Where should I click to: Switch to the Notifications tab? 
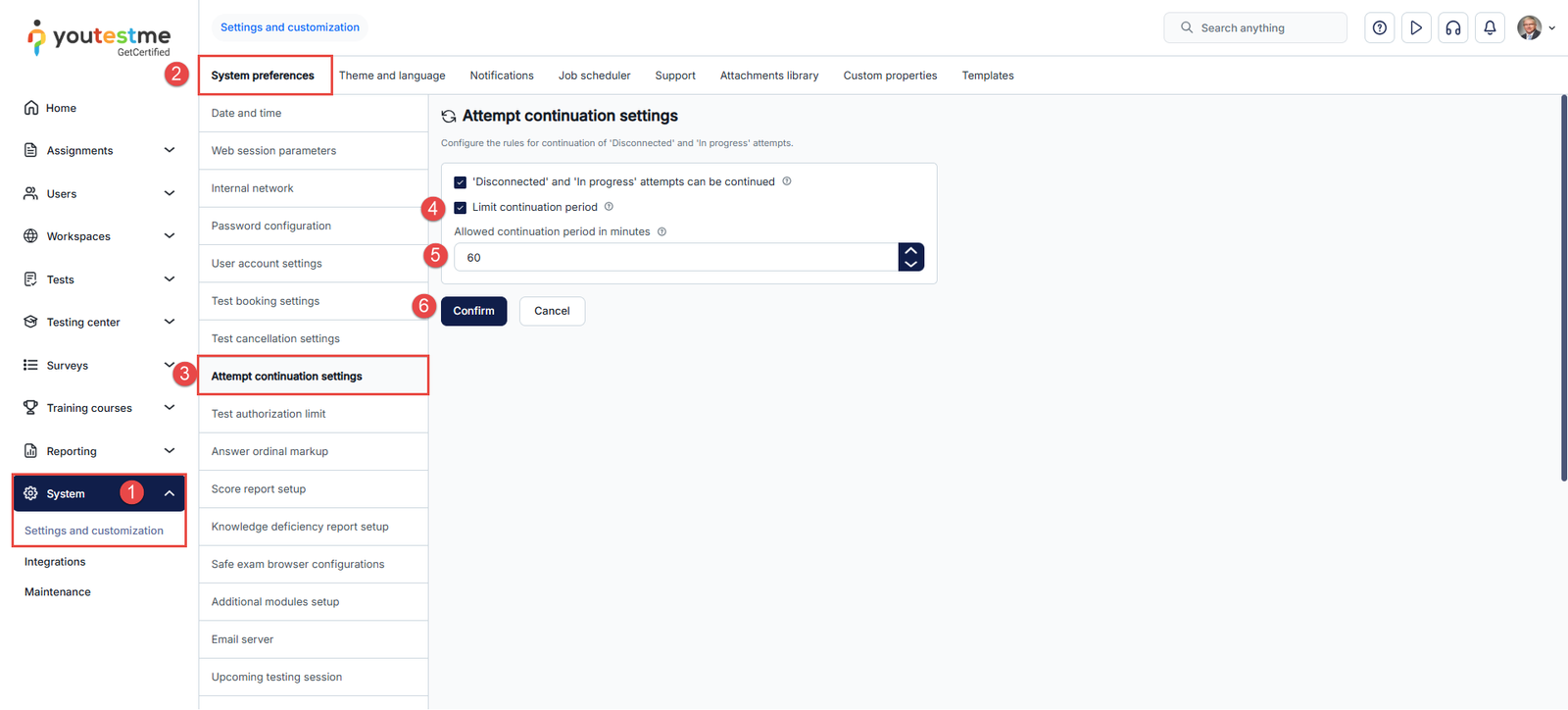click(502, 76)
